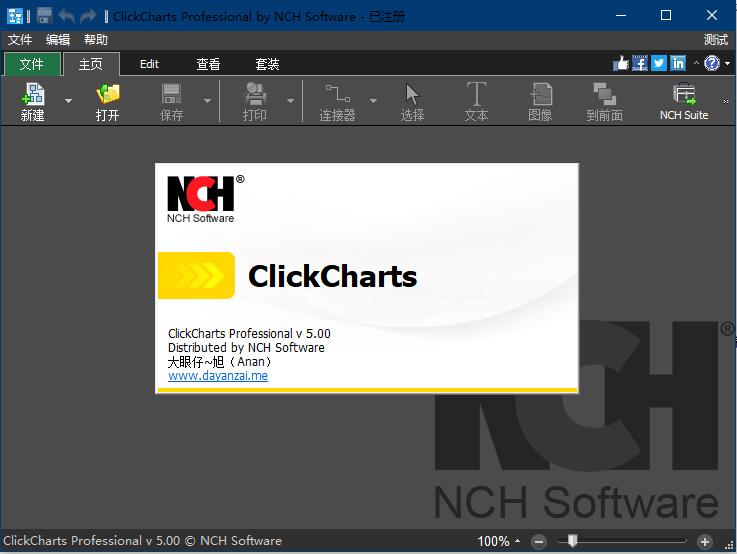Choose the 文本 (Text) tool
This screenshot has height=554, width=737.
tap(476, 101)
